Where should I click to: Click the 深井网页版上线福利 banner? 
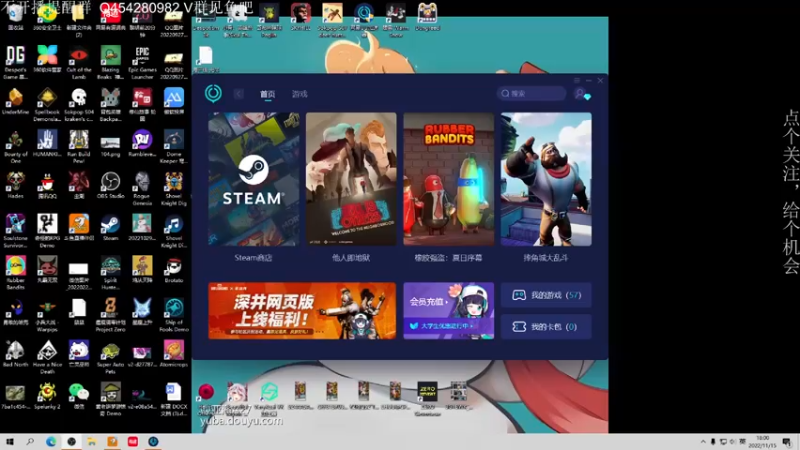tap(302, 311)
